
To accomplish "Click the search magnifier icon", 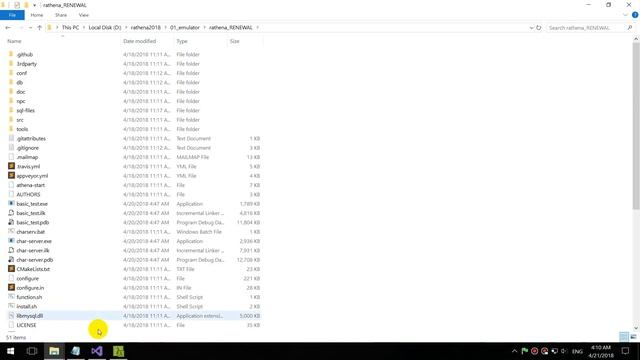I will point(630,28).
